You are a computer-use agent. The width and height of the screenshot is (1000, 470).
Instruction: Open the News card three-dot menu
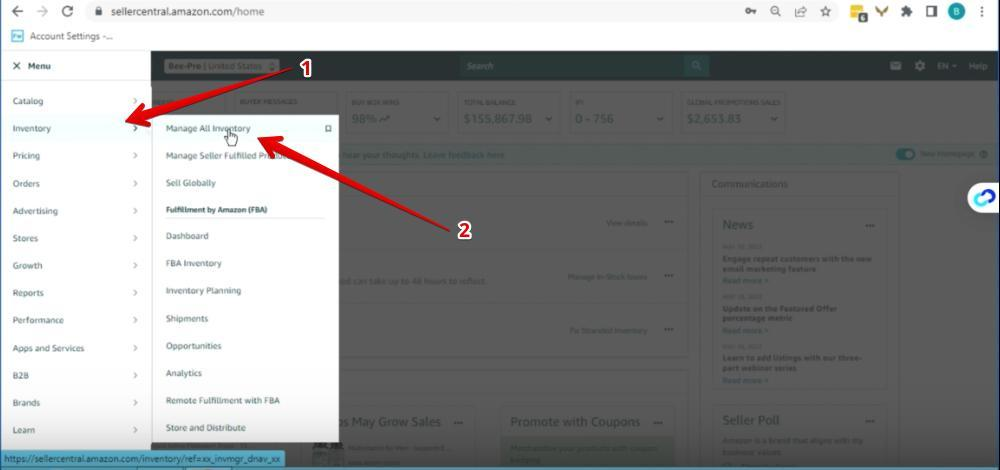point(870,225)
